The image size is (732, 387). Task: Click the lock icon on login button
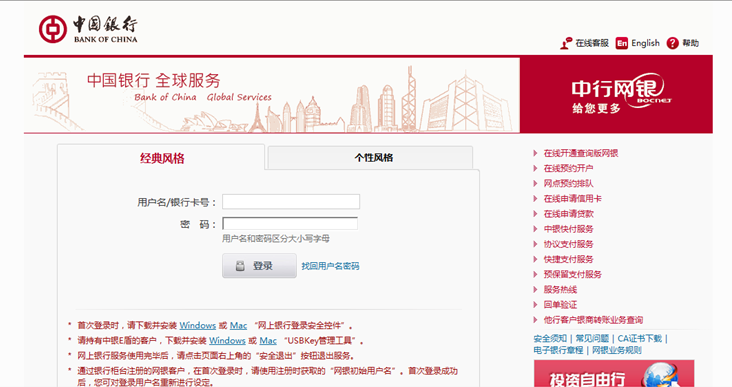click(x=240, y=266)
